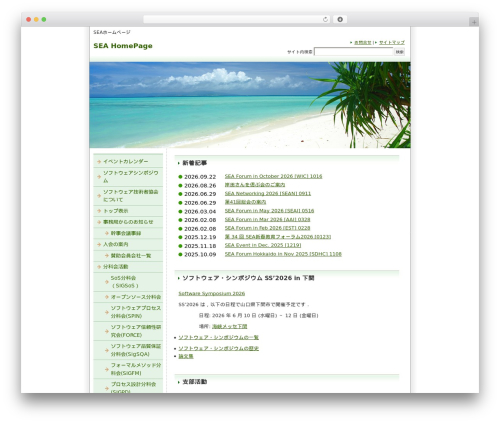Screen dimensions: 500x423
Task: Click the 検索 search button
Action: 399,52
